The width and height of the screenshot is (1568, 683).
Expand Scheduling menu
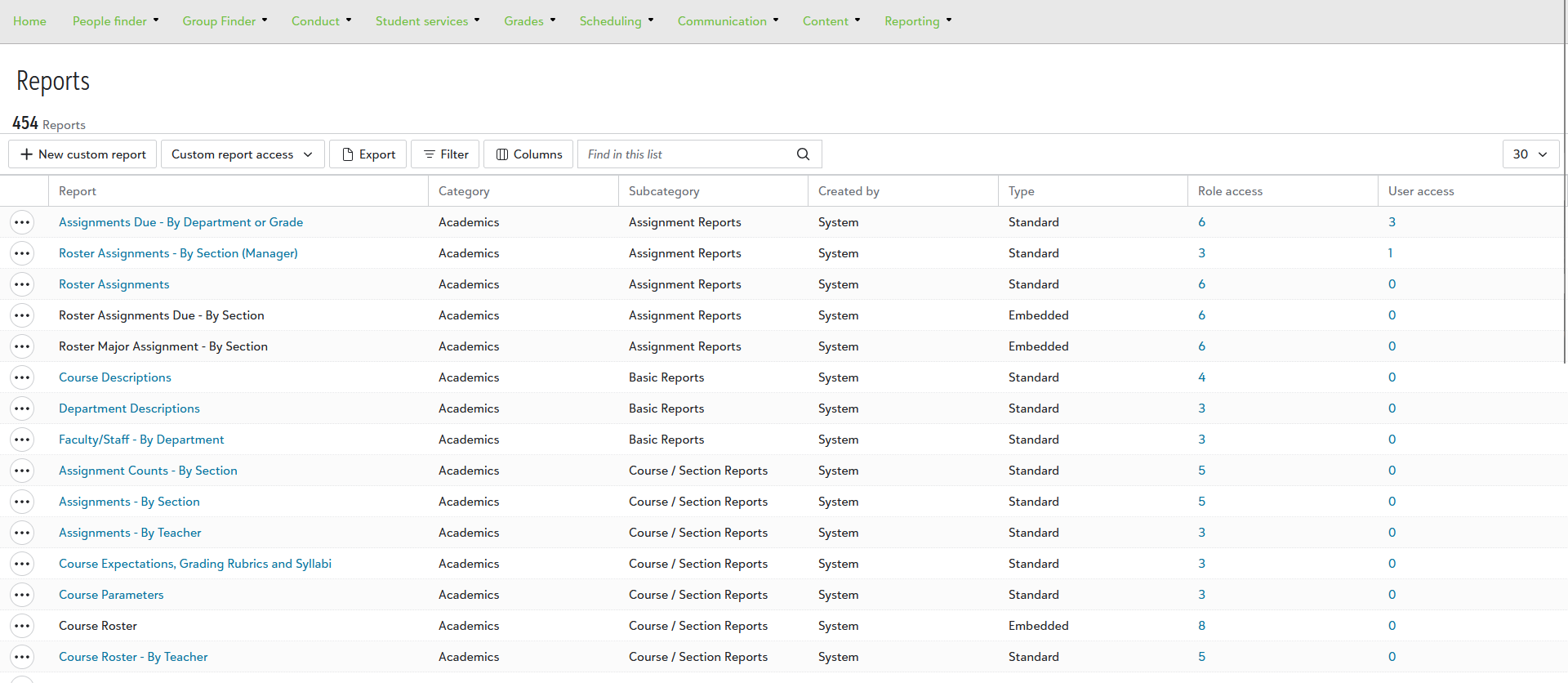(617, 21)
